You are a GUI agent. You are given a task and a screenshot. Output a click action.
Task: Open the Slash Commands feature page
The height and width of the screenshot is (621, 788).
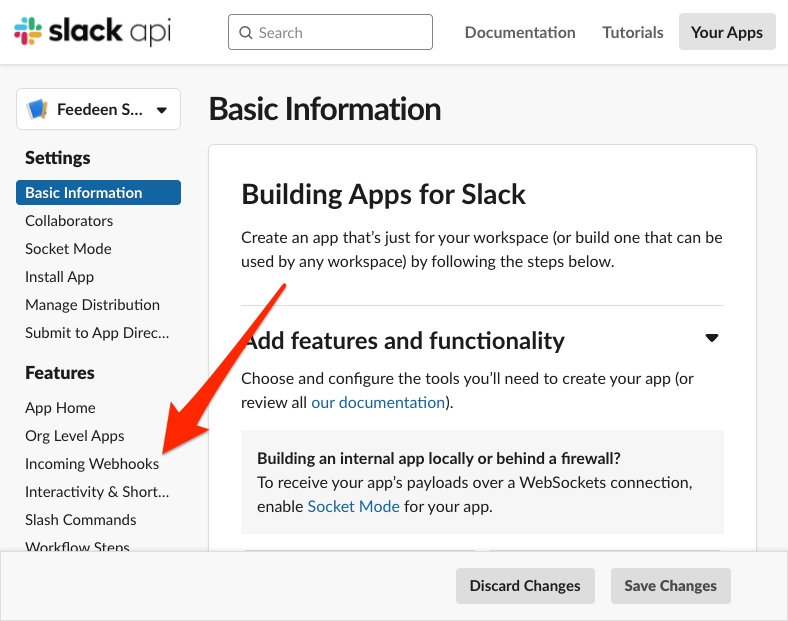coord(80,520)
